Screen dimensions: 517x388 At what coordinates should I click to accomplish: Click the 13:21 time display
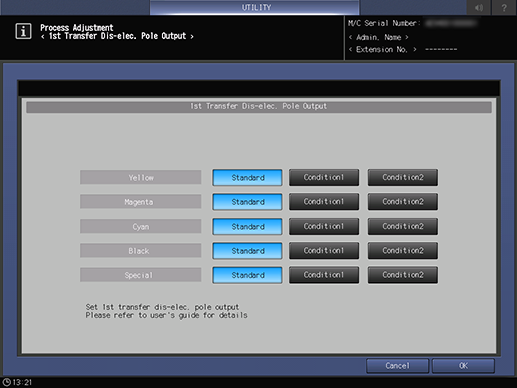(22, 382)
